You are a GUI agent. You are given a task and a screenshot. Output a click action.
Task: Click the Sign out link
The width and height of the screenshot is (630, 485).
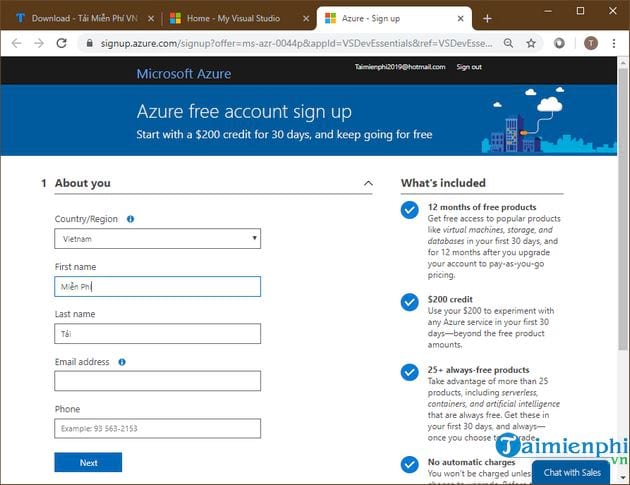[x=469, y=67]
